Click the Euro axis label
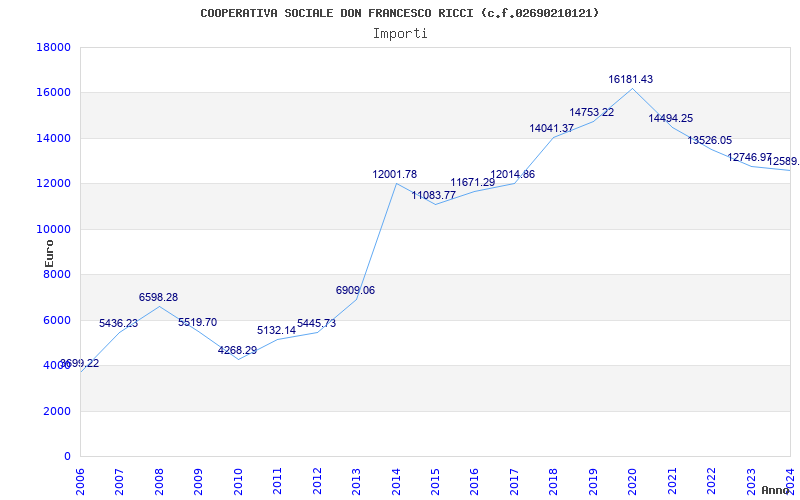 (x=49, y=253)
